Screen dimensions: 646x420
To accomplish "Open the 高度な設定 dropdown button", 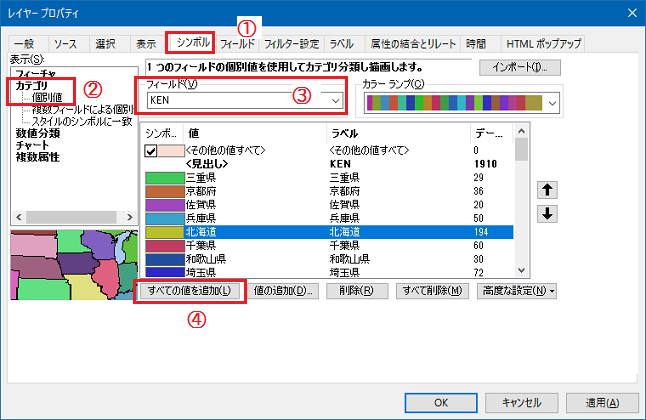I will click(517, 291).
